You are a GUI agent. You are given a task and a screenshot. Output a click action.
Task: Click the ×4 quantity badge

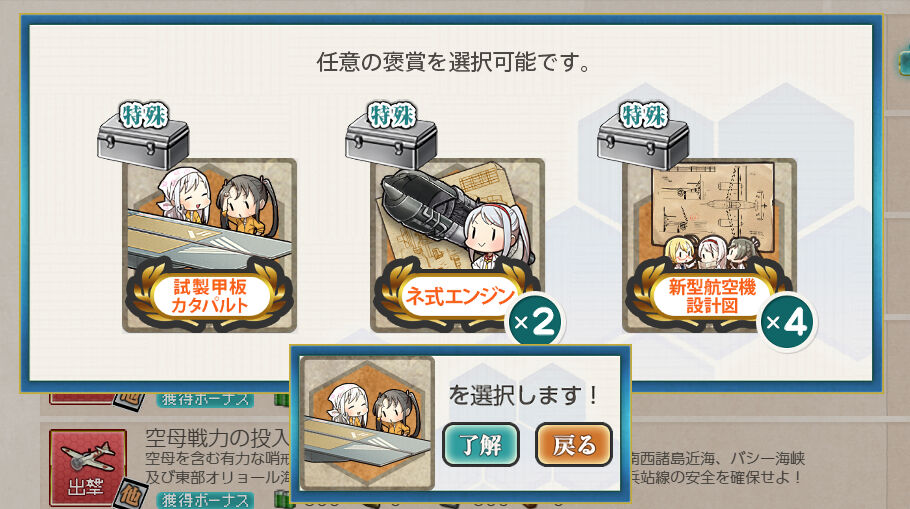[787, 322]
